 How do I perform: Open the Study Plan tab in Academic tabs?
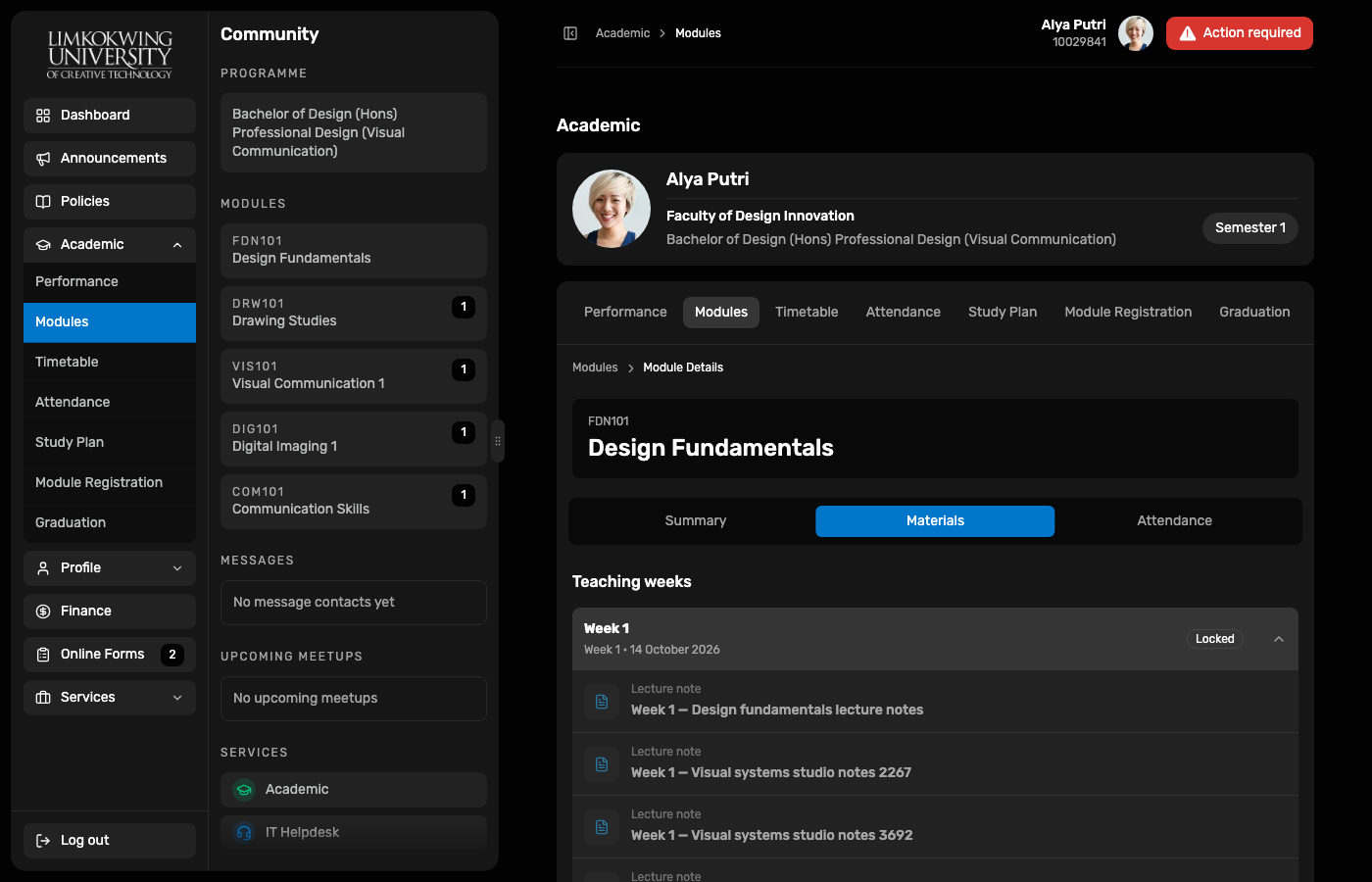tap(1003, 313)
